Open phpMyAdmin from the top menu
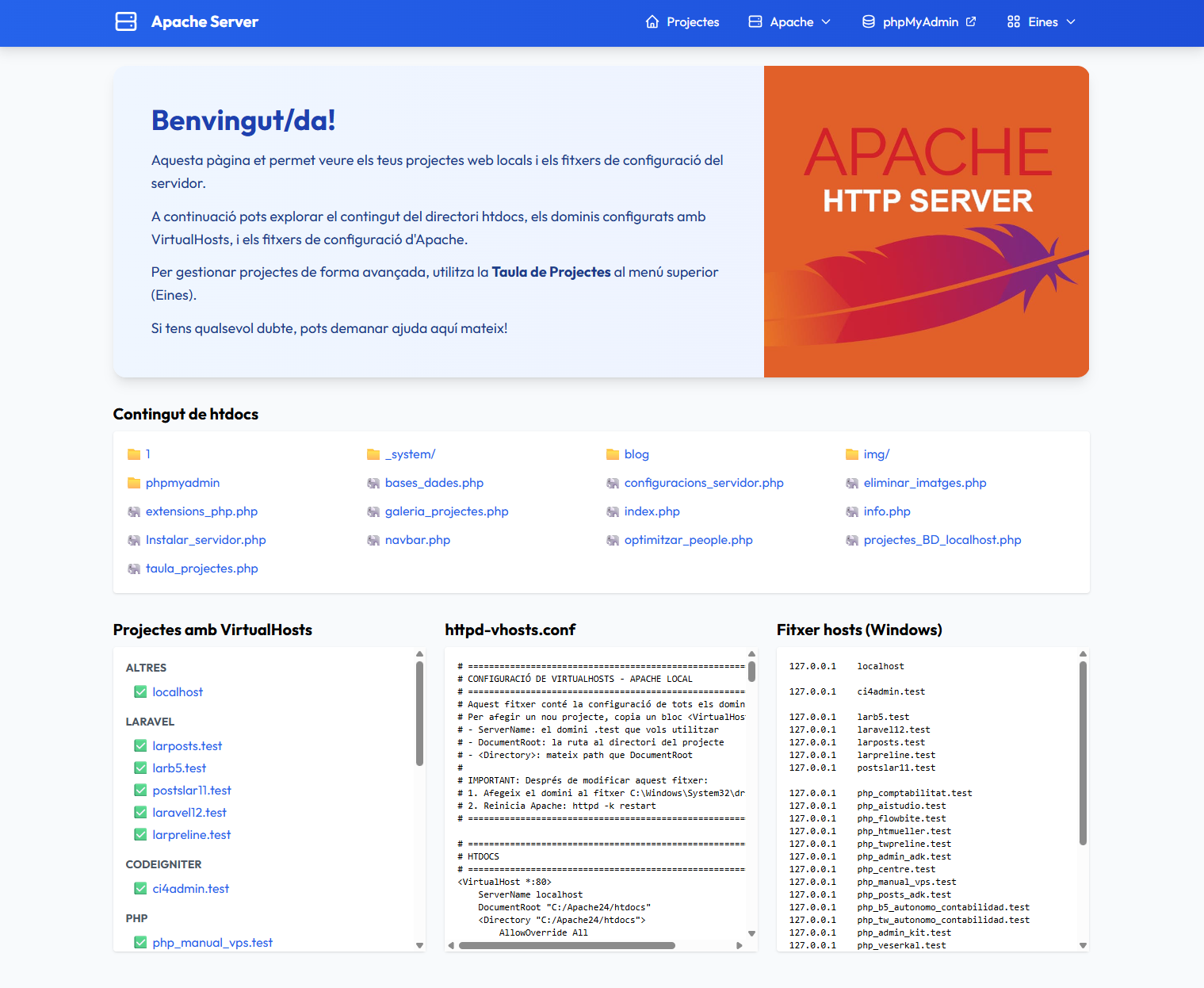 [x=922, y=21]
